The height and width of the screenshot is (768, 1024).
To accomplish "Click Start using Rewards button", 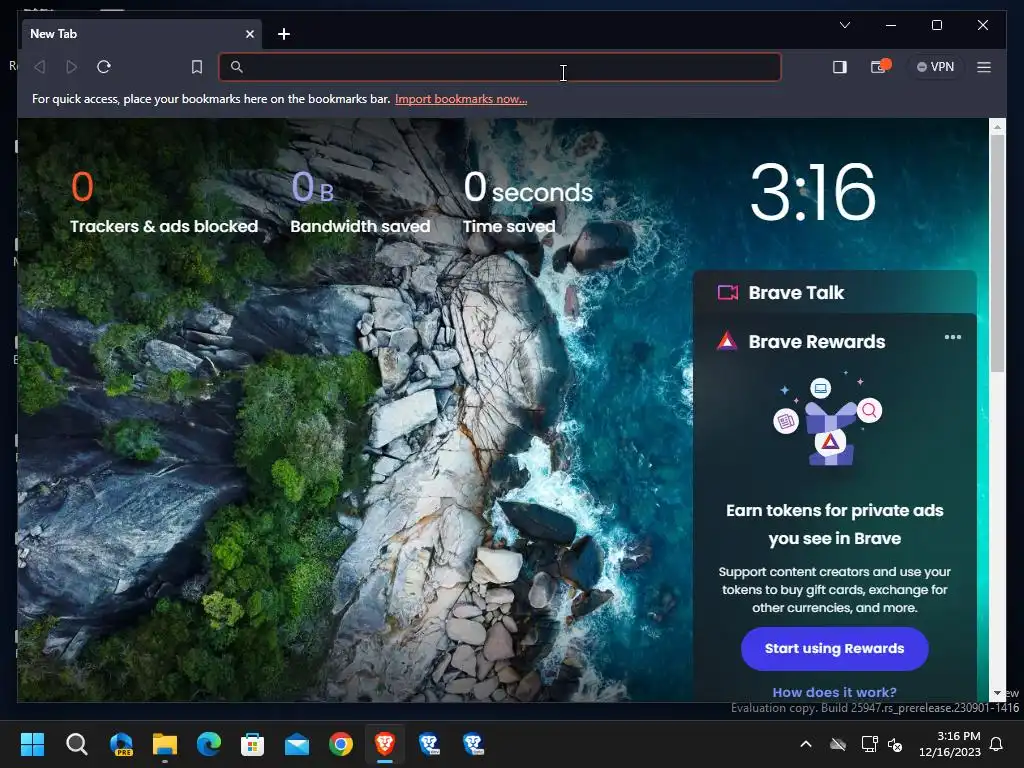I will [x=835, y=648].
